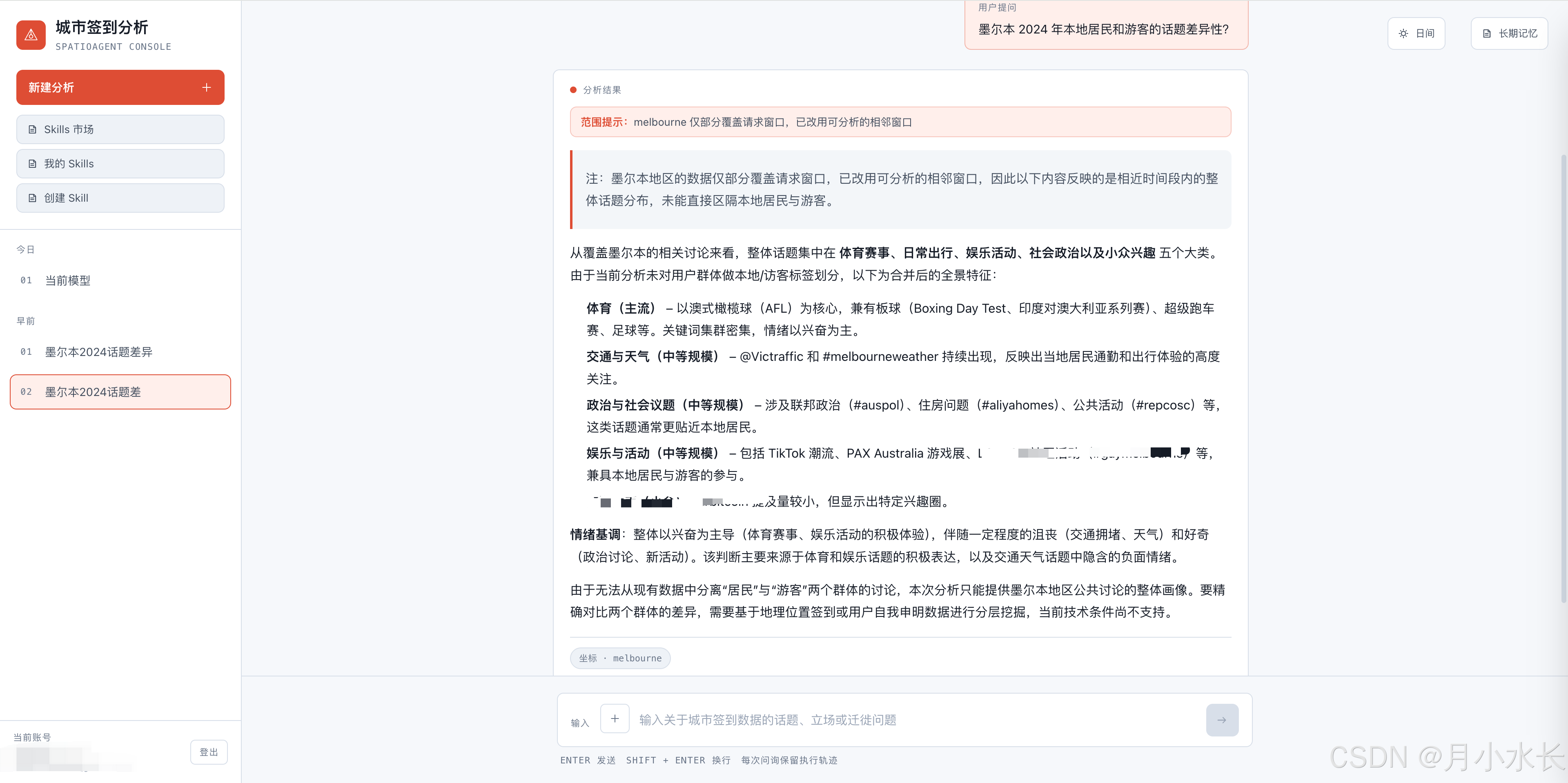1568x783 pixels.
Task: Select highlighted item 02 墨尔本2024话题差
Action: (x=120, y=392)
